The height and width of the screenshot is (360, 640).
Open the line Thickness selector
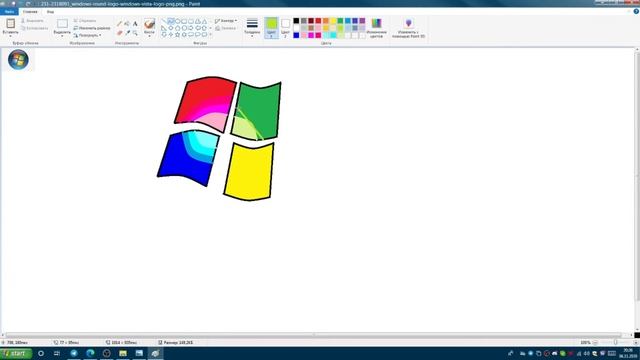[252, 28]
